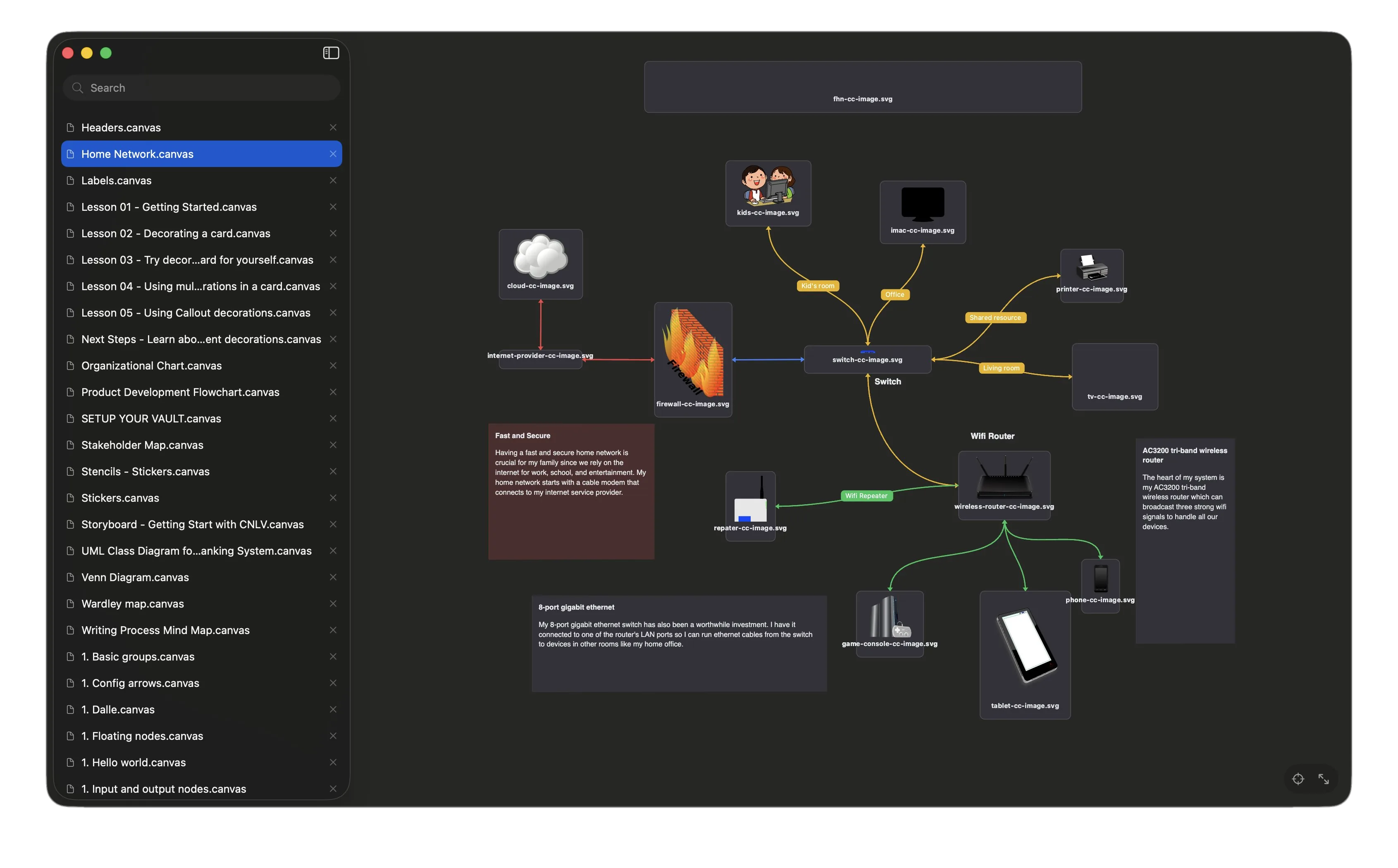Select the internet-provider-cc-image.svg node

click(x=540, y=359)
